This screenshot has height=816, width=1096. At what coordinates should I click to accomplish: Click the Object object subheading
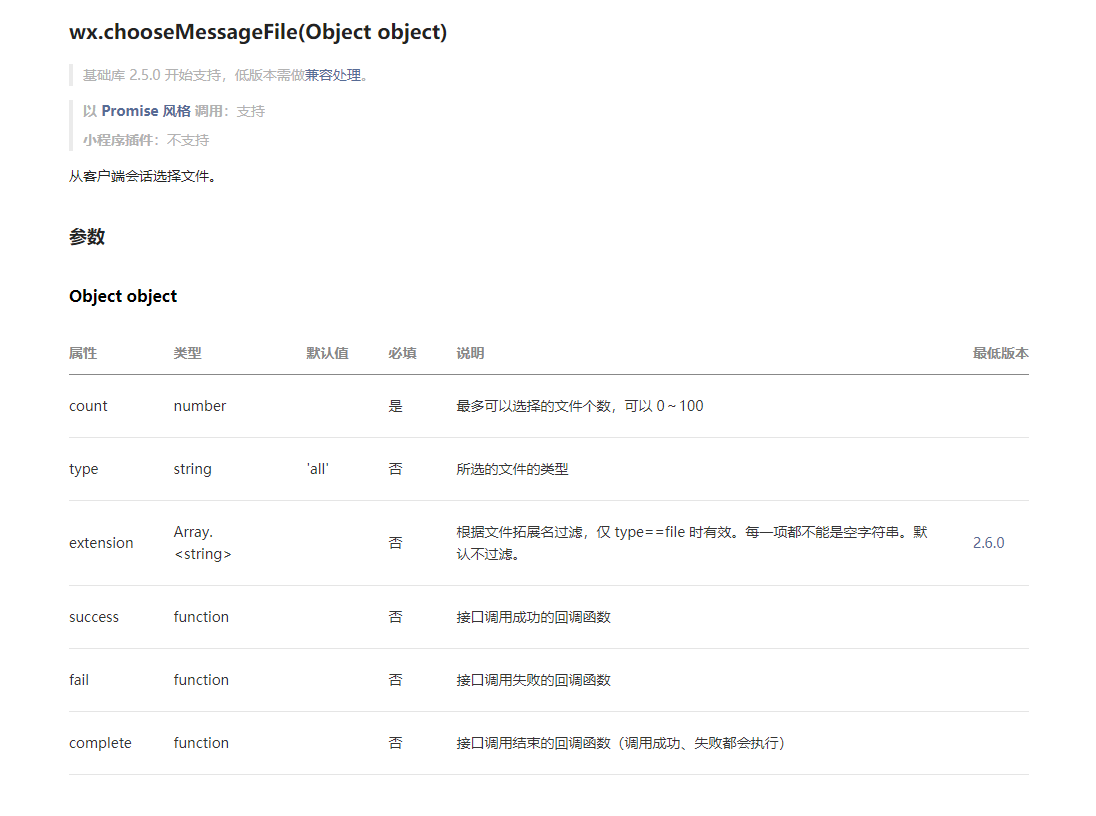(122, 296)
